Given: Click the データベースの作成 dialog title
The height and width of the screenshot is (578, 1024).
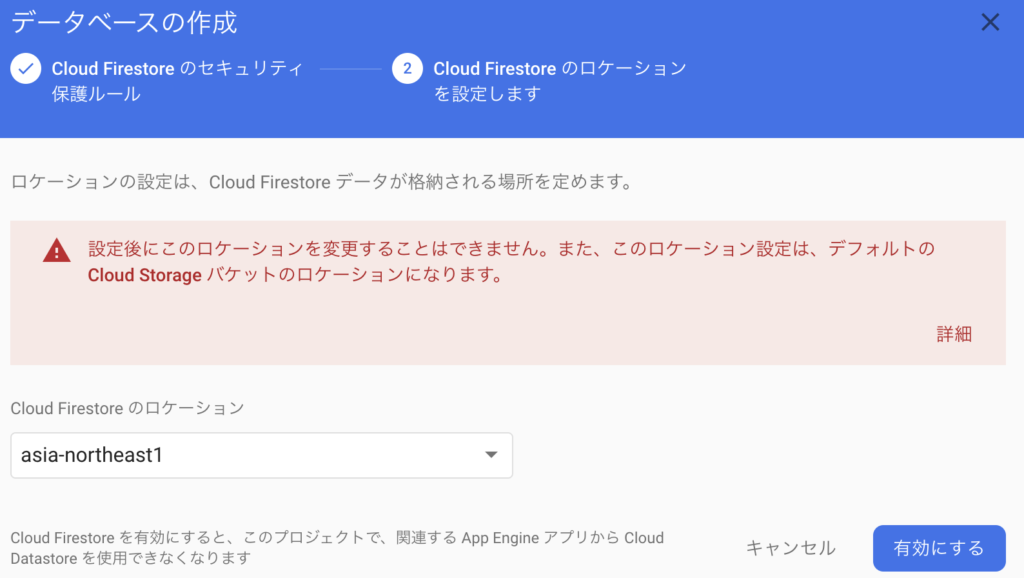Looking at the screenshot, I should pyautogui.click(x=124, y=23).
